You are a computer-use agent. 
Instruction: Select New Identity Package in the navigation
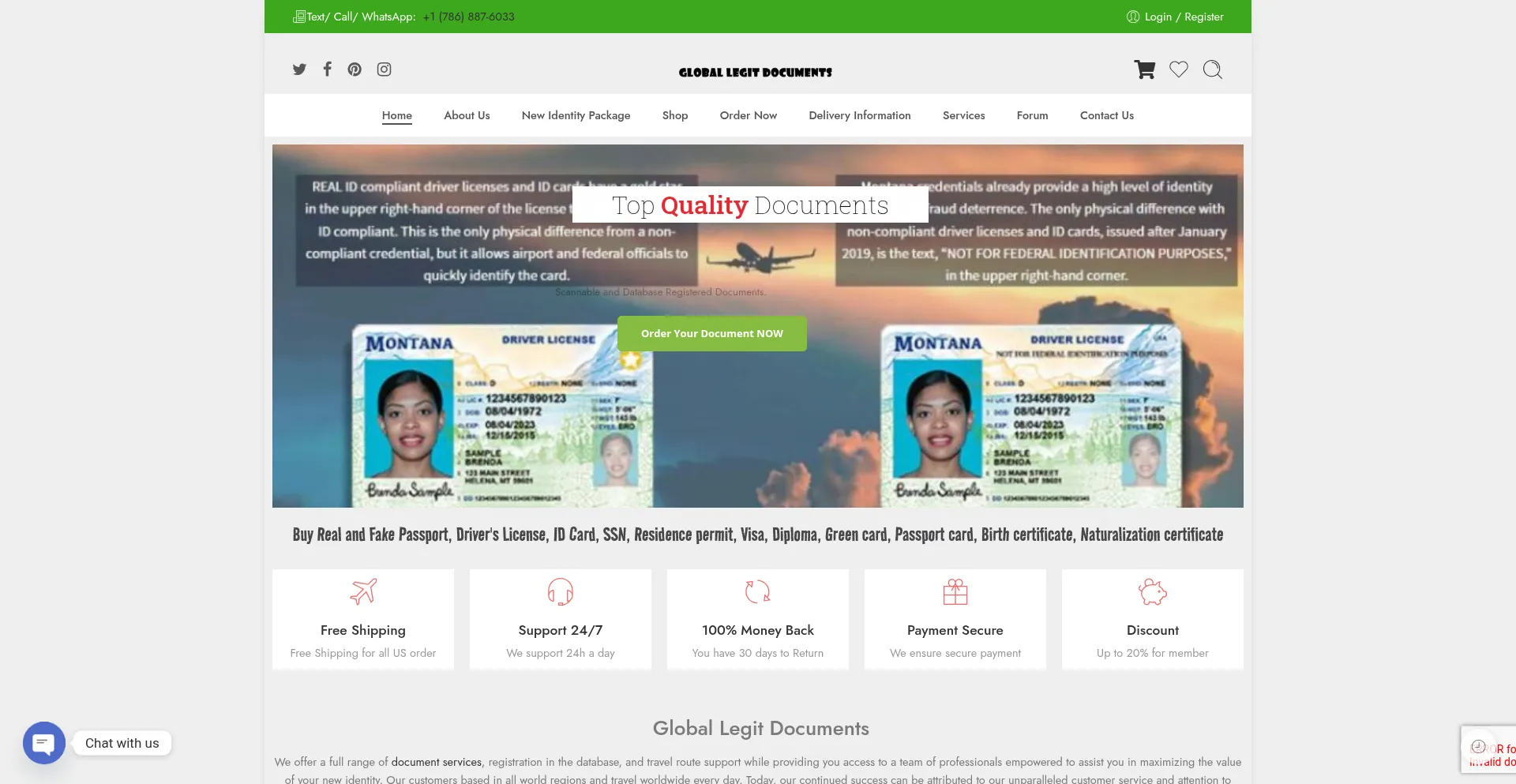(x=576, y=115)
